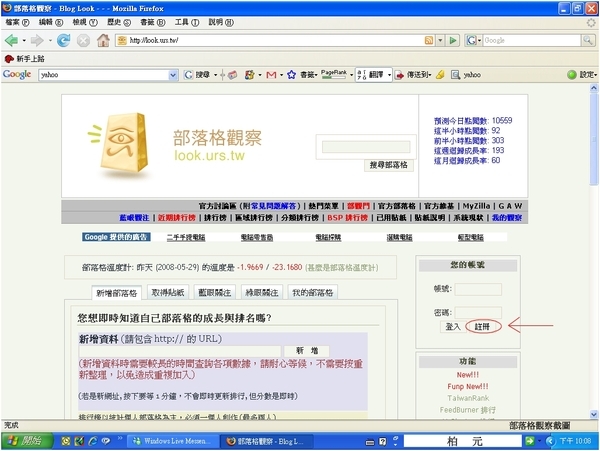This screenshot has width=600, height=451.
Task: Open the 近期排行榜 link
Action: (x=177, y=218)
